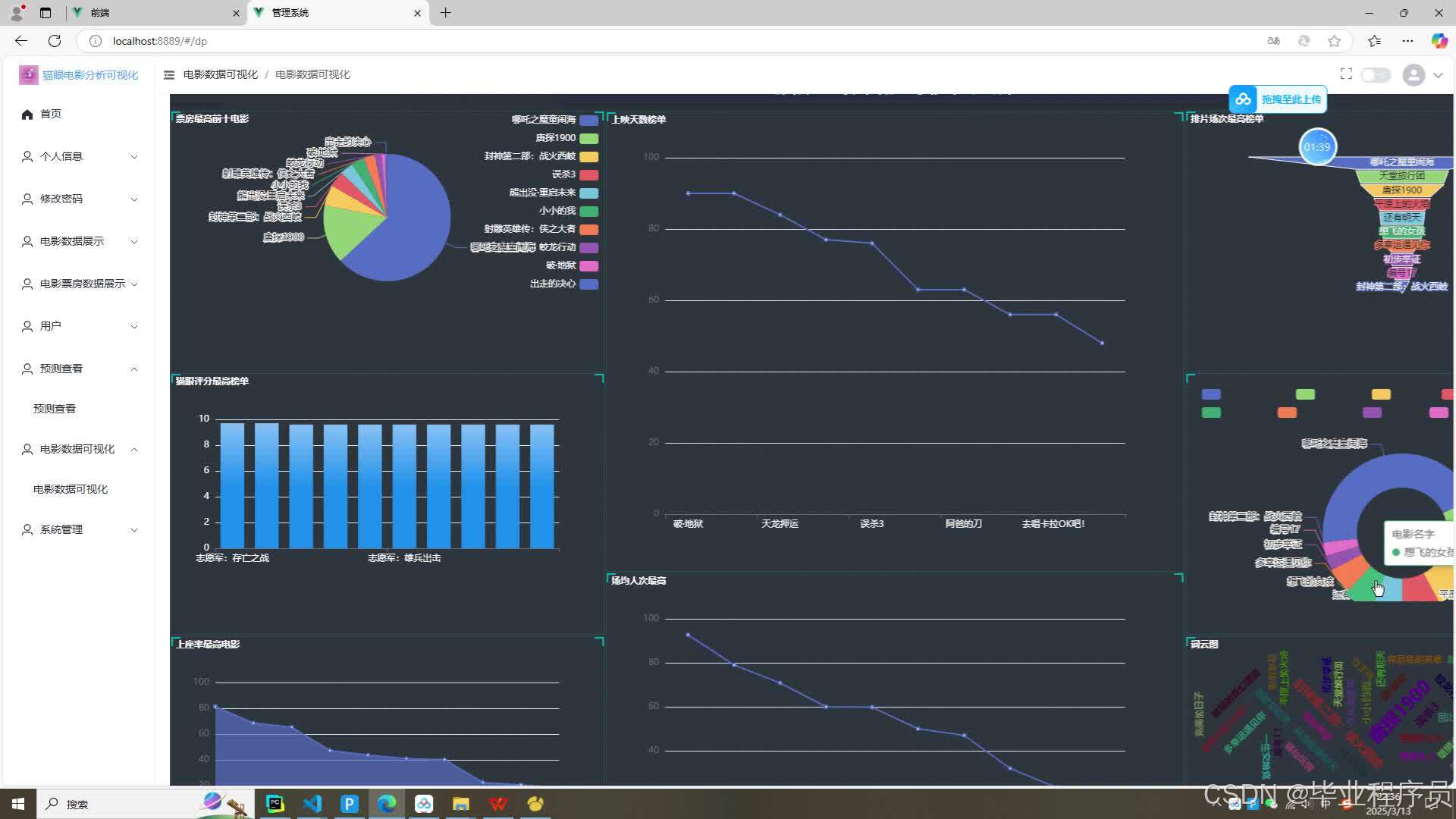Toggle the dark mode switch

click(x=1375, y=74)
